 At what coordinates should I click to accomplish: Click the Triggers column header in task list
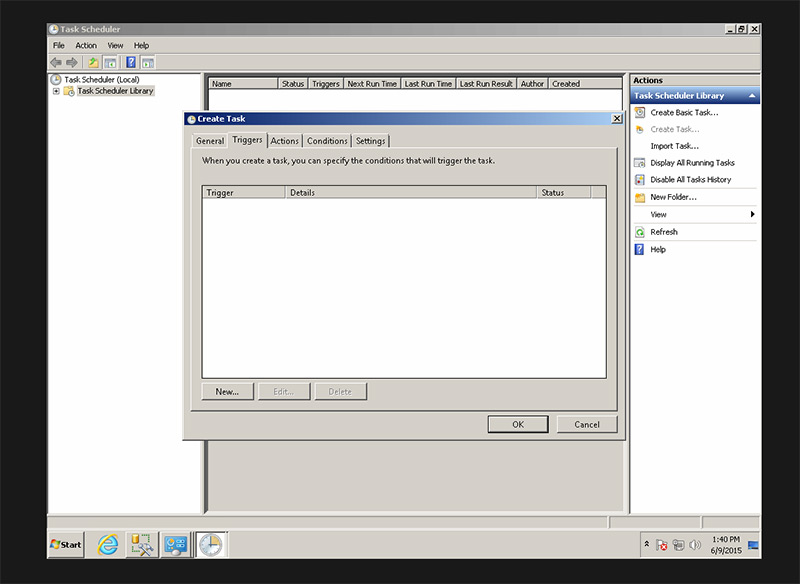click(x=326, y=84)
